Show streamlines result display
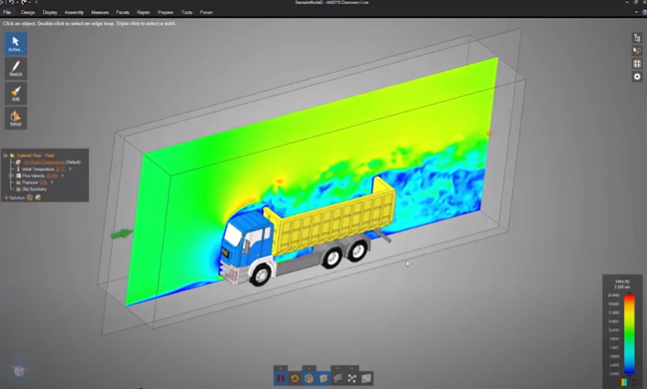 point(338,378)
